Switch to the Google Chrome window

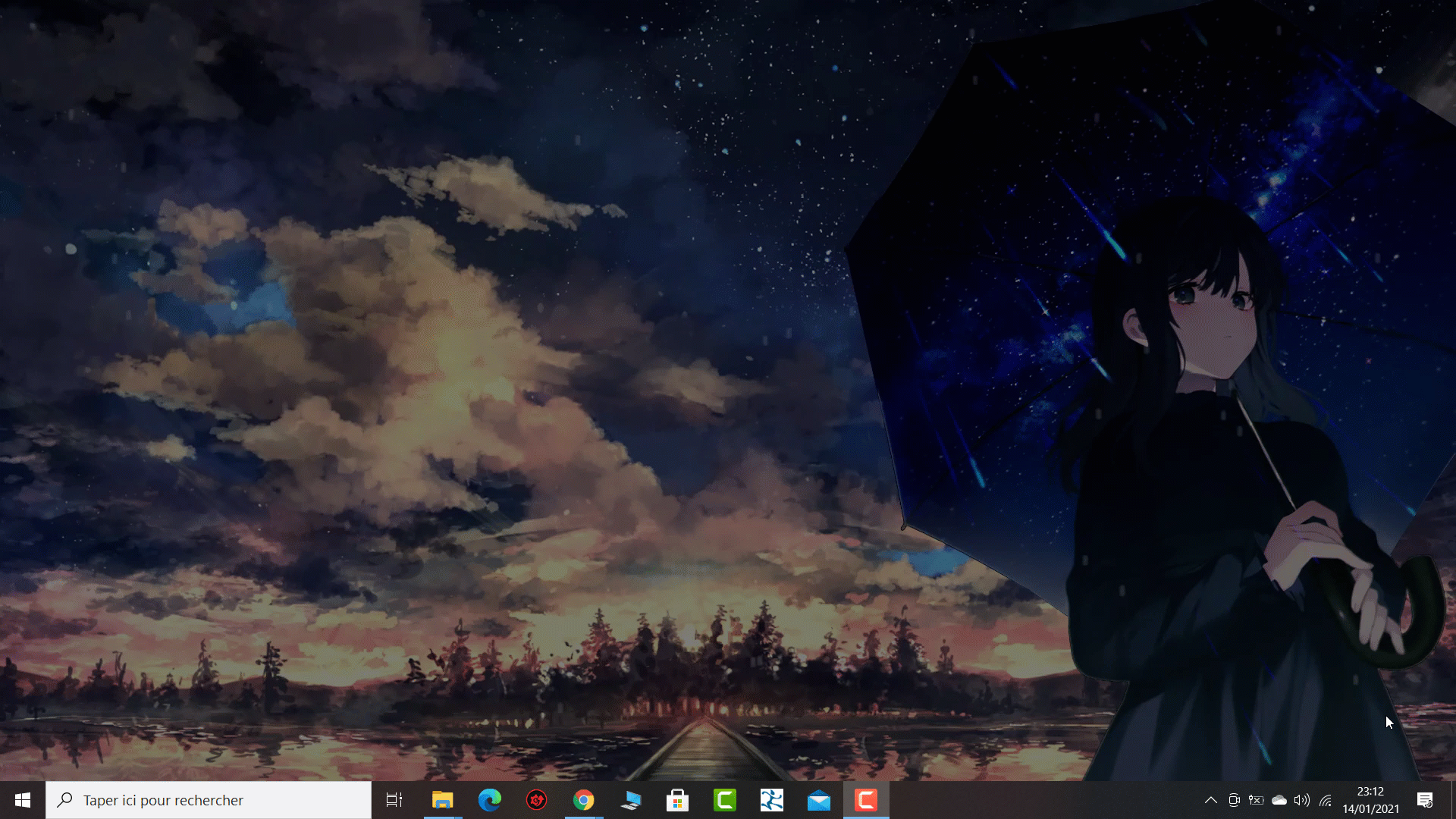tap(583, 800)
